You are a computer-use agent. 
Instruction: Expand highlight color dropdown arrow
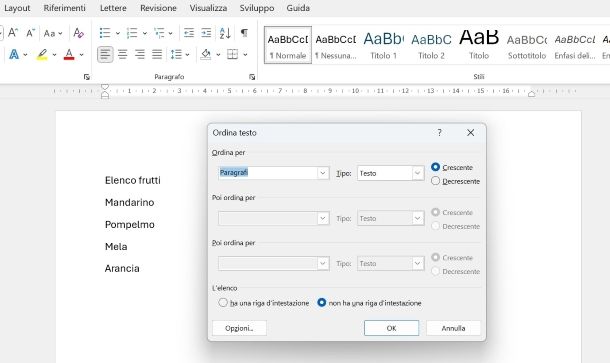(x=54, y=55)
